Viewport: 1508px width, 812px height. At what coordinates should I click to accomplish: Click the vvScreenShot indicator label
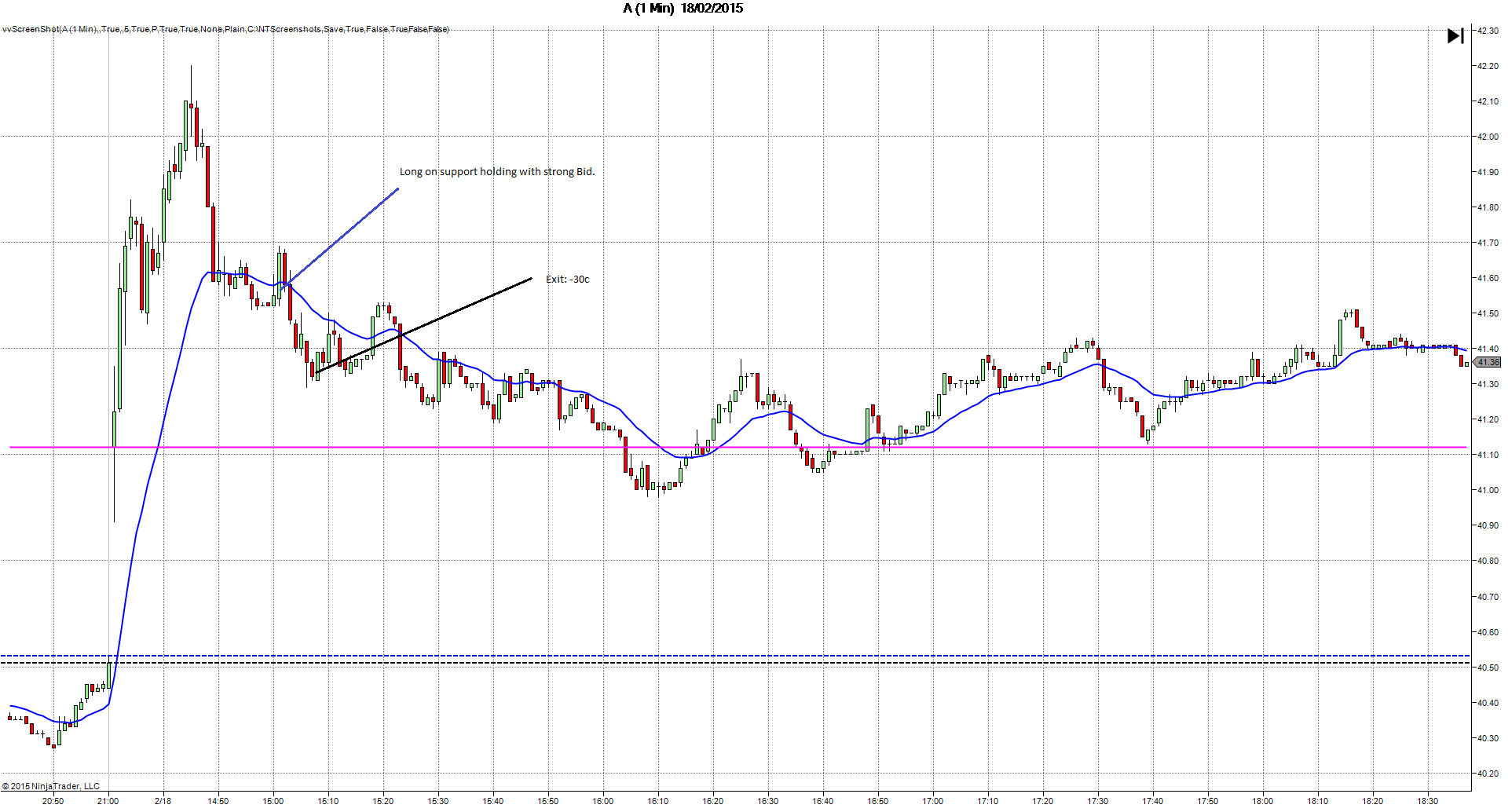225,30
